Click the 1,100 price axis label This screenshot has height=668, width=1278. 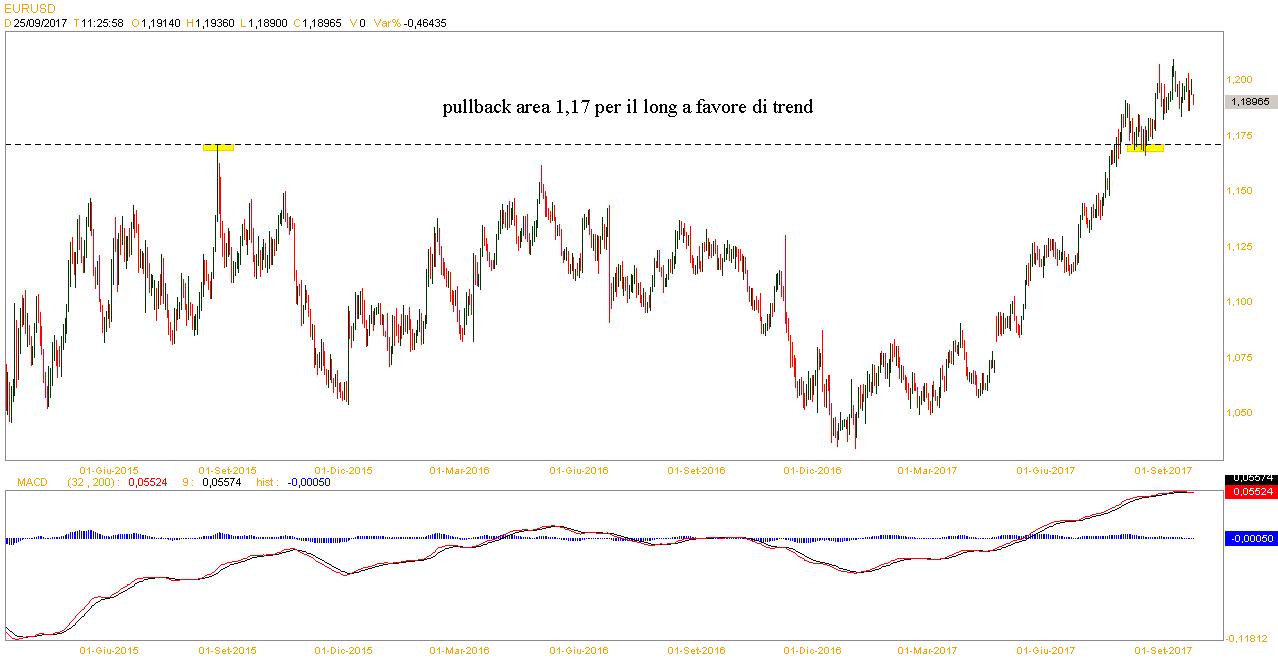1240,301
